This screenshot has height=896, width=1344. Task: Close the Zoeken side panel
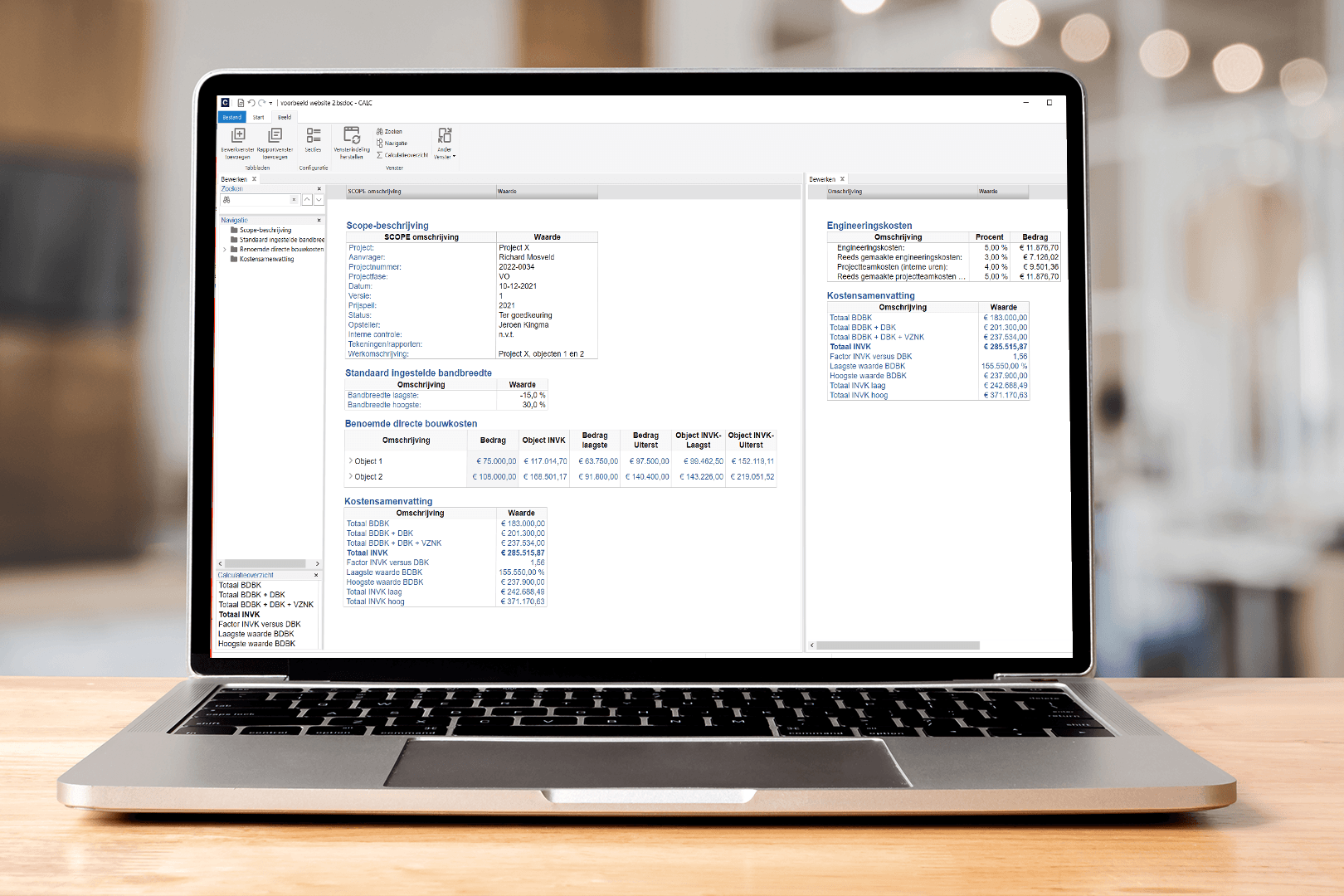pos(319,189)
